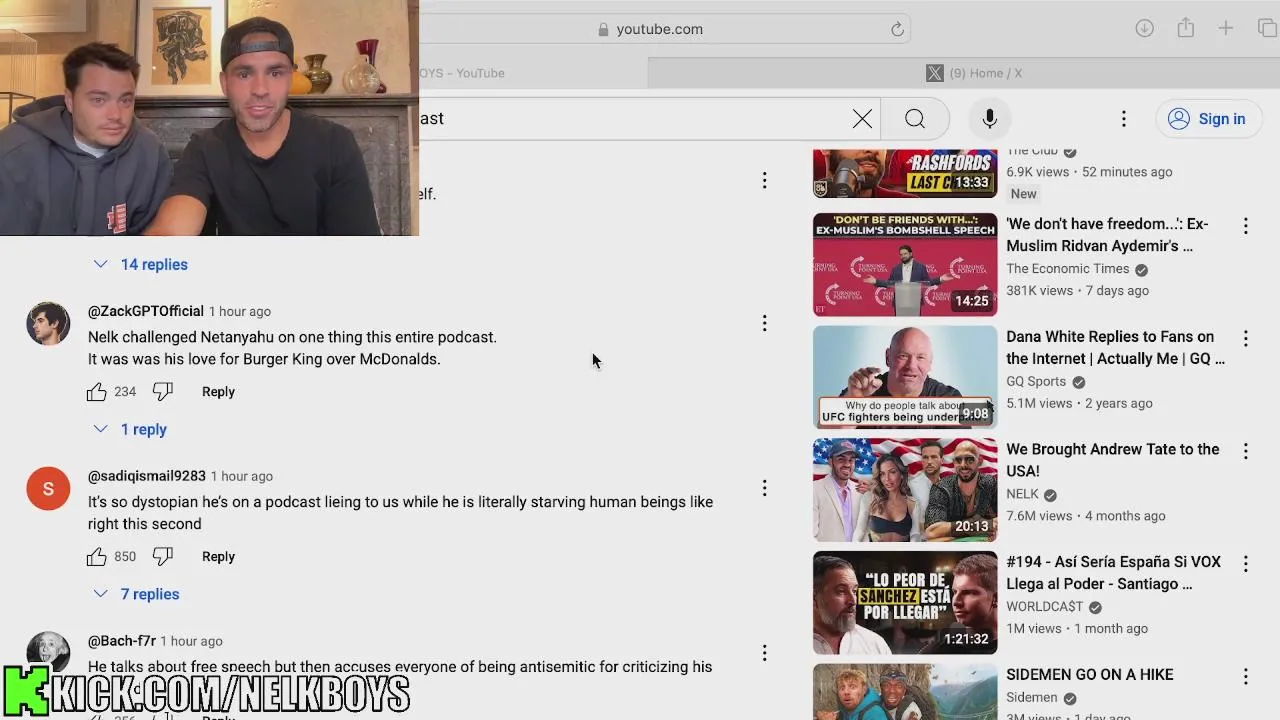Screen dimensions: 1280x720
Task: Show the tab overview icon
Action: click(1268, 28)
